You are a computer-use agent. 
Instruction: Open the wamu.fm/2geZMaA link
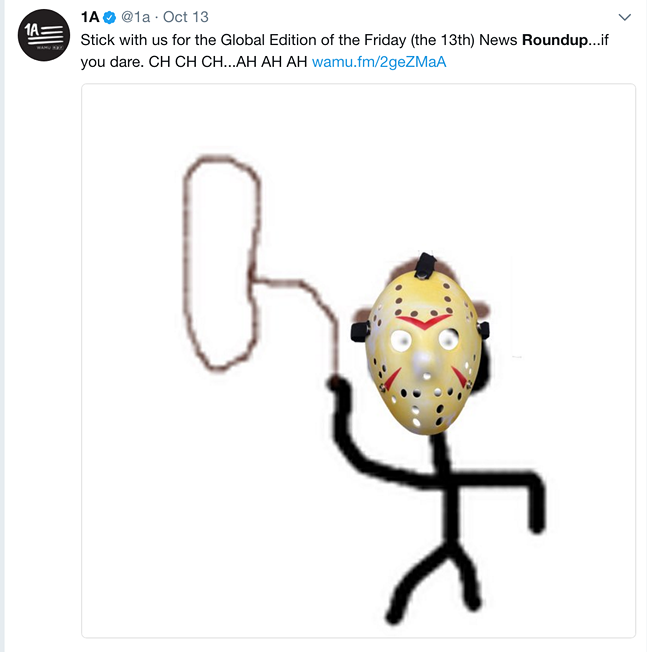tap(379, 62)
